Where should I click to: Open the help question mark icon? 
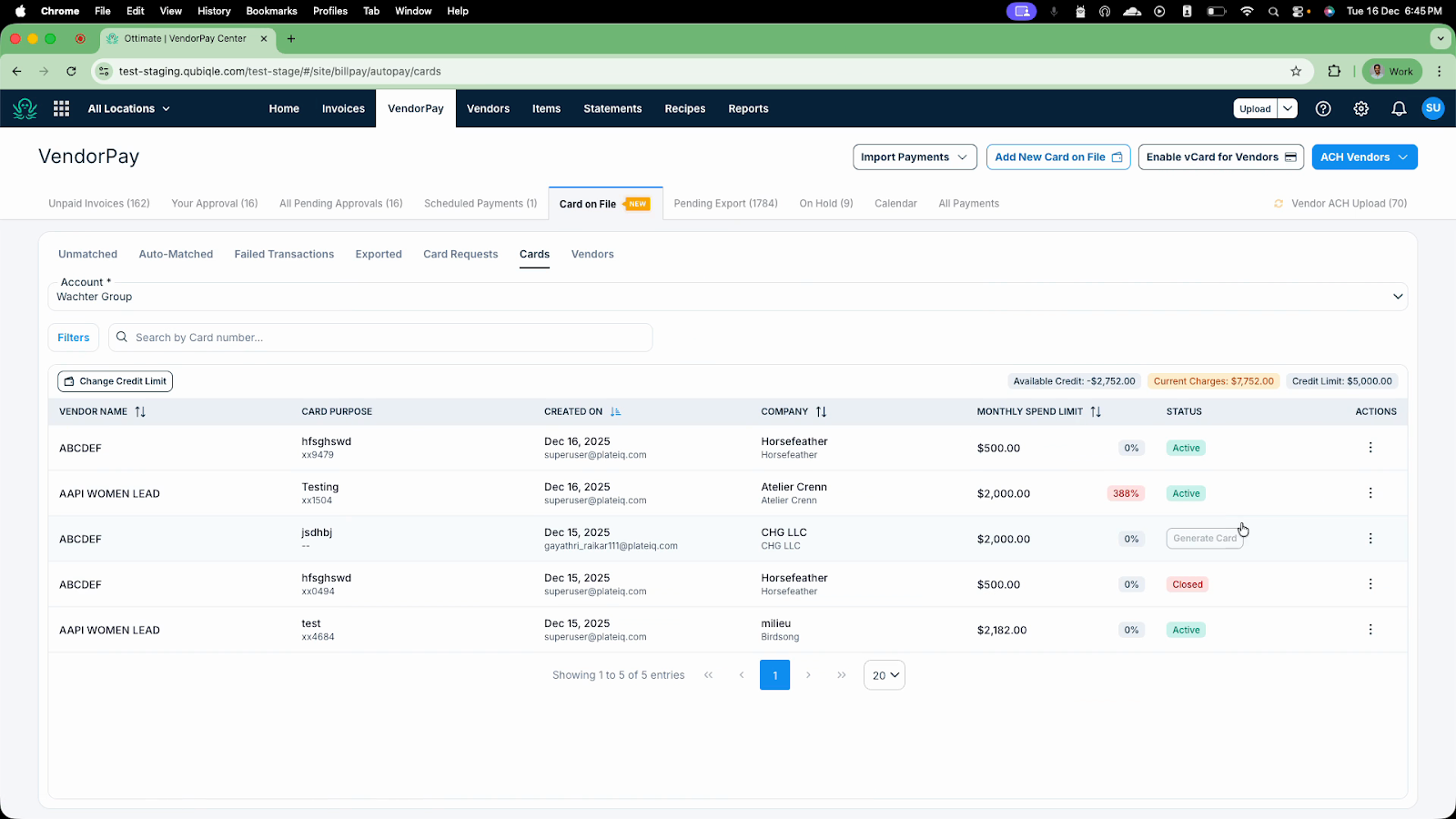point(1323,108)
